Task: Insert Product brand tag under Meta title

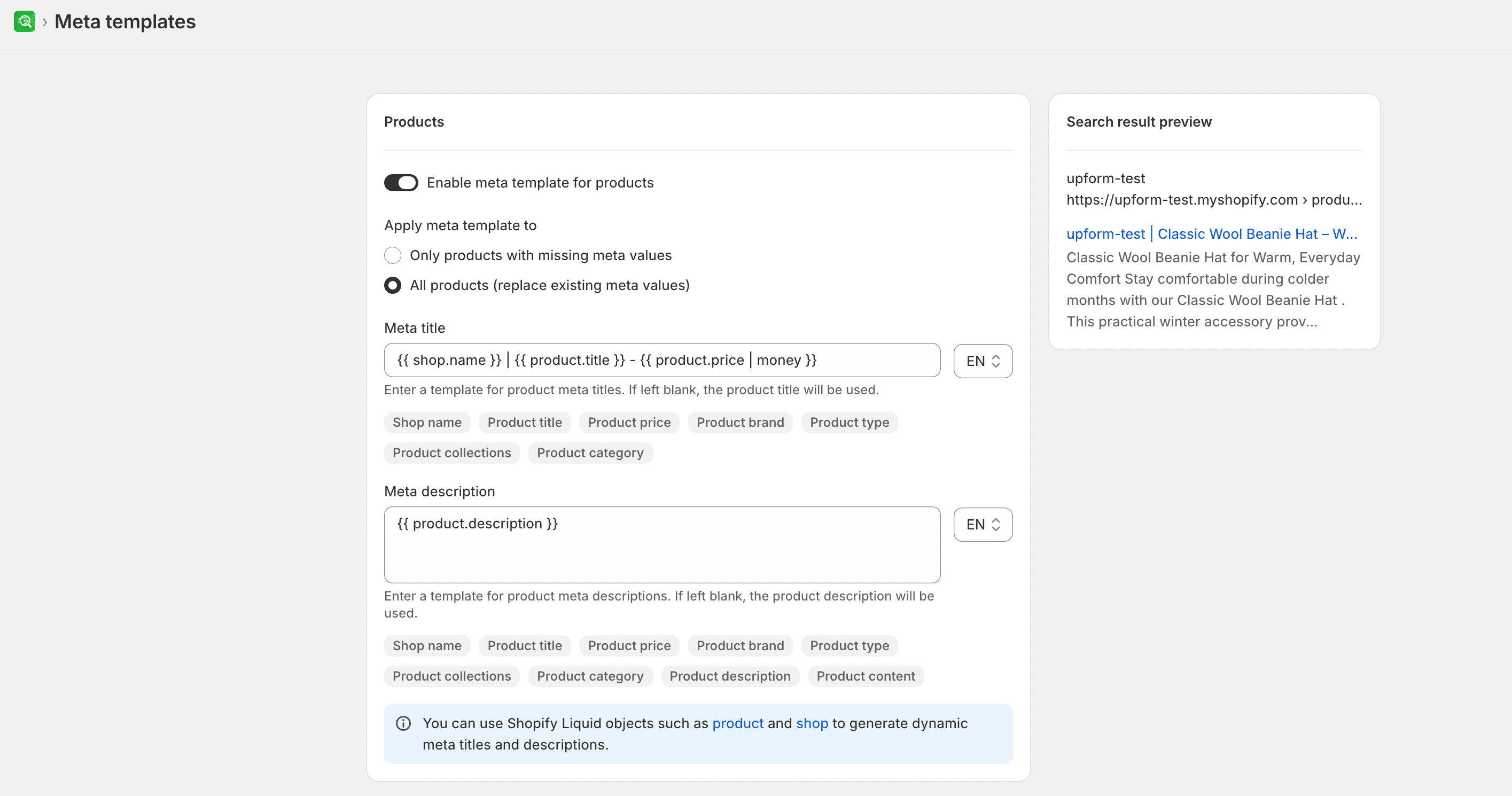Action: coord(740,423)
